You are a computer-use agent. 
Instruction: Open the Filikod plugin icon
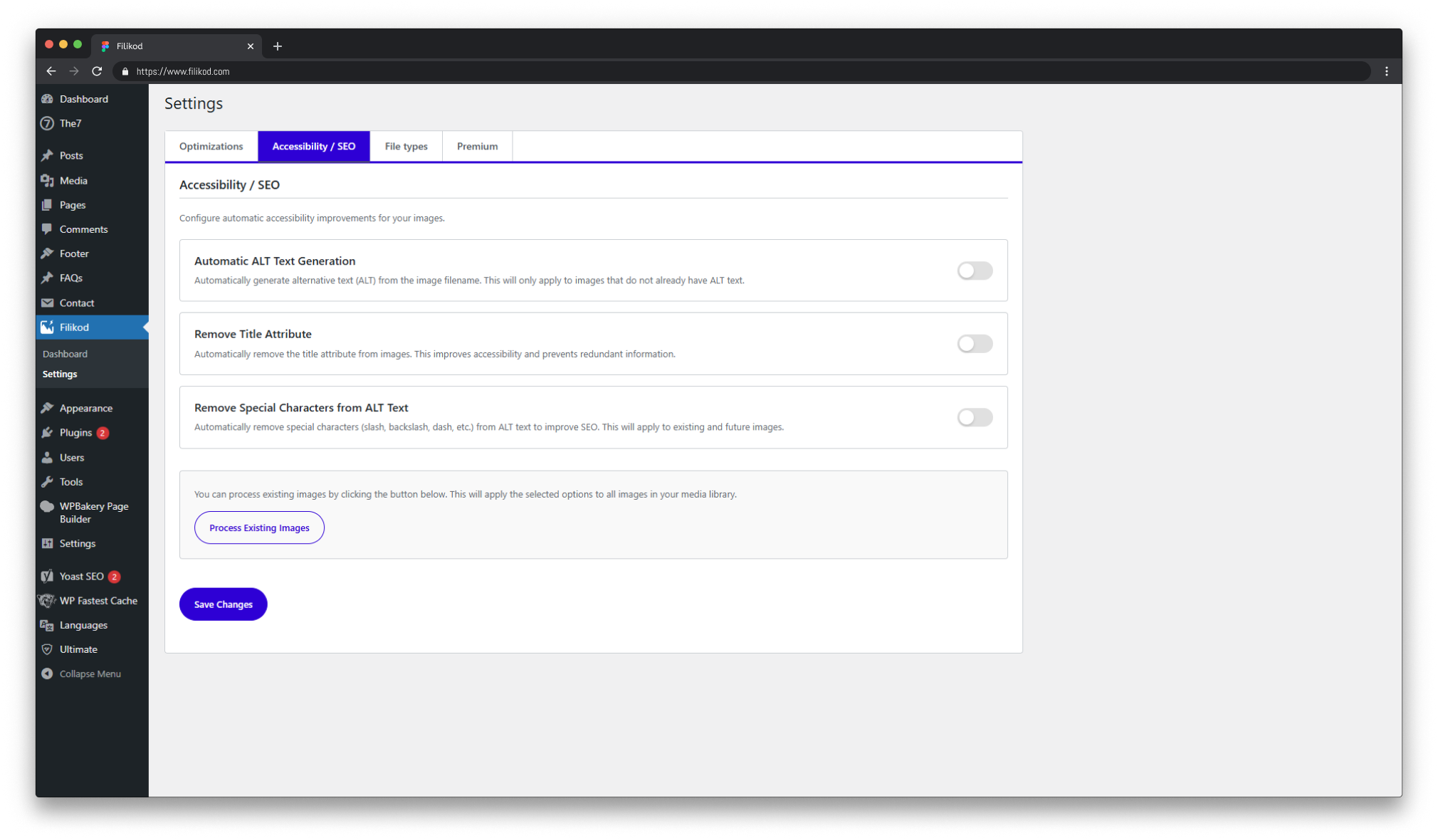coord(47,327)
